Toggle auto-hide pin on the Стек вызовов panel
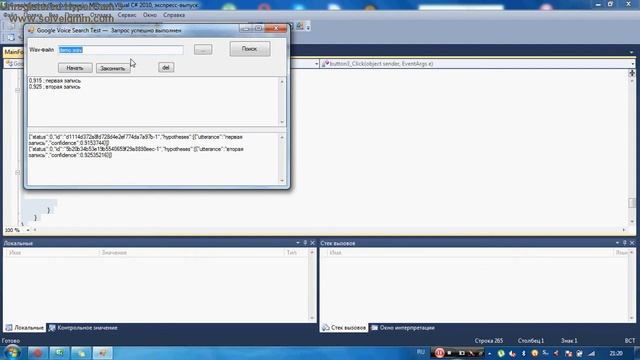Screen dimensions: 640x360 [624, 243]
